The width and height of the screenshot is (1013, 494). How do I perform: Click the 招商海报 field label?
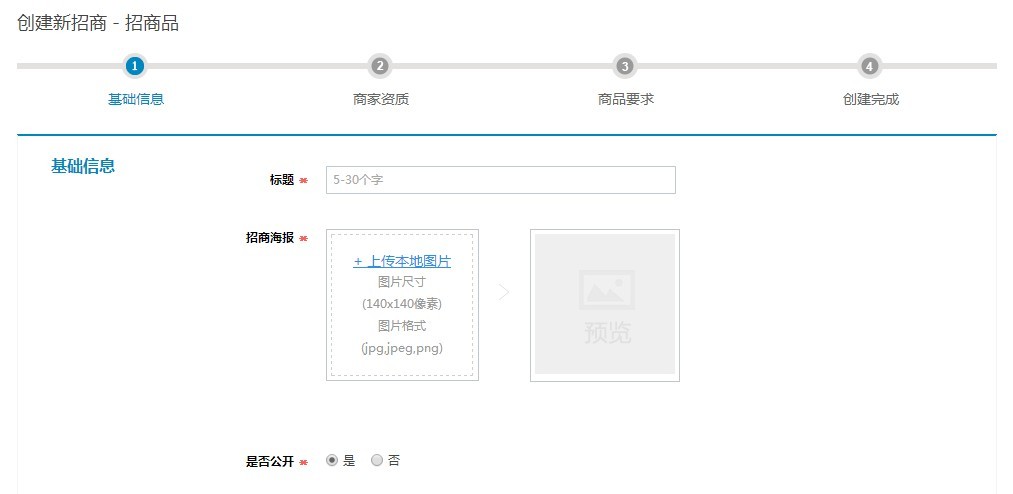coord(269,238)
